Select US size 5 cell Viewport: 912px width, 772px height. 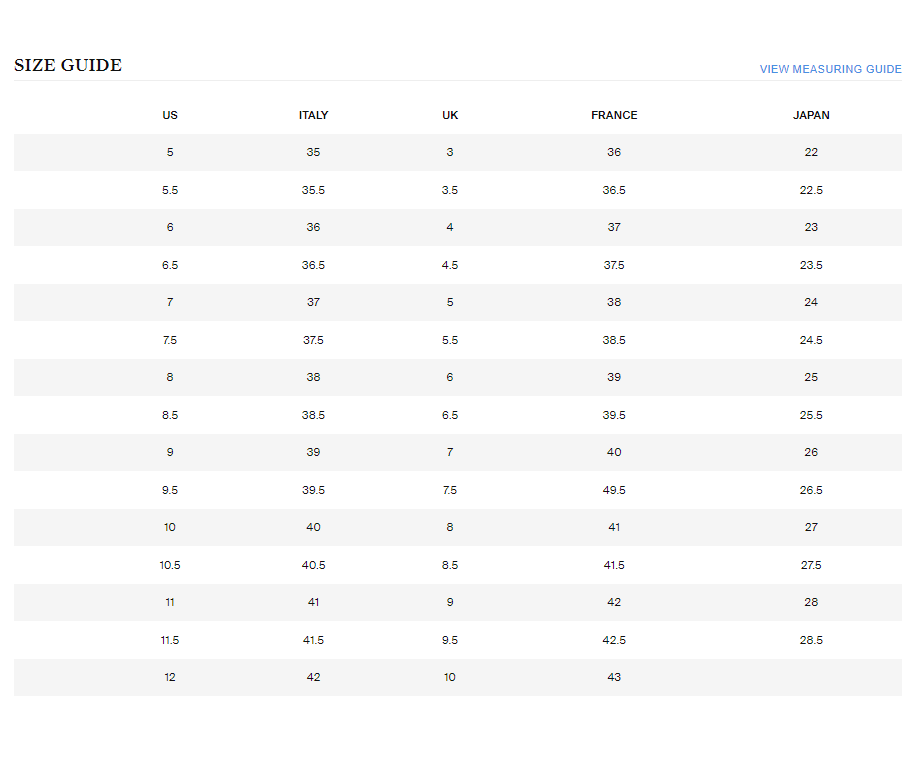tap(170, 152)
